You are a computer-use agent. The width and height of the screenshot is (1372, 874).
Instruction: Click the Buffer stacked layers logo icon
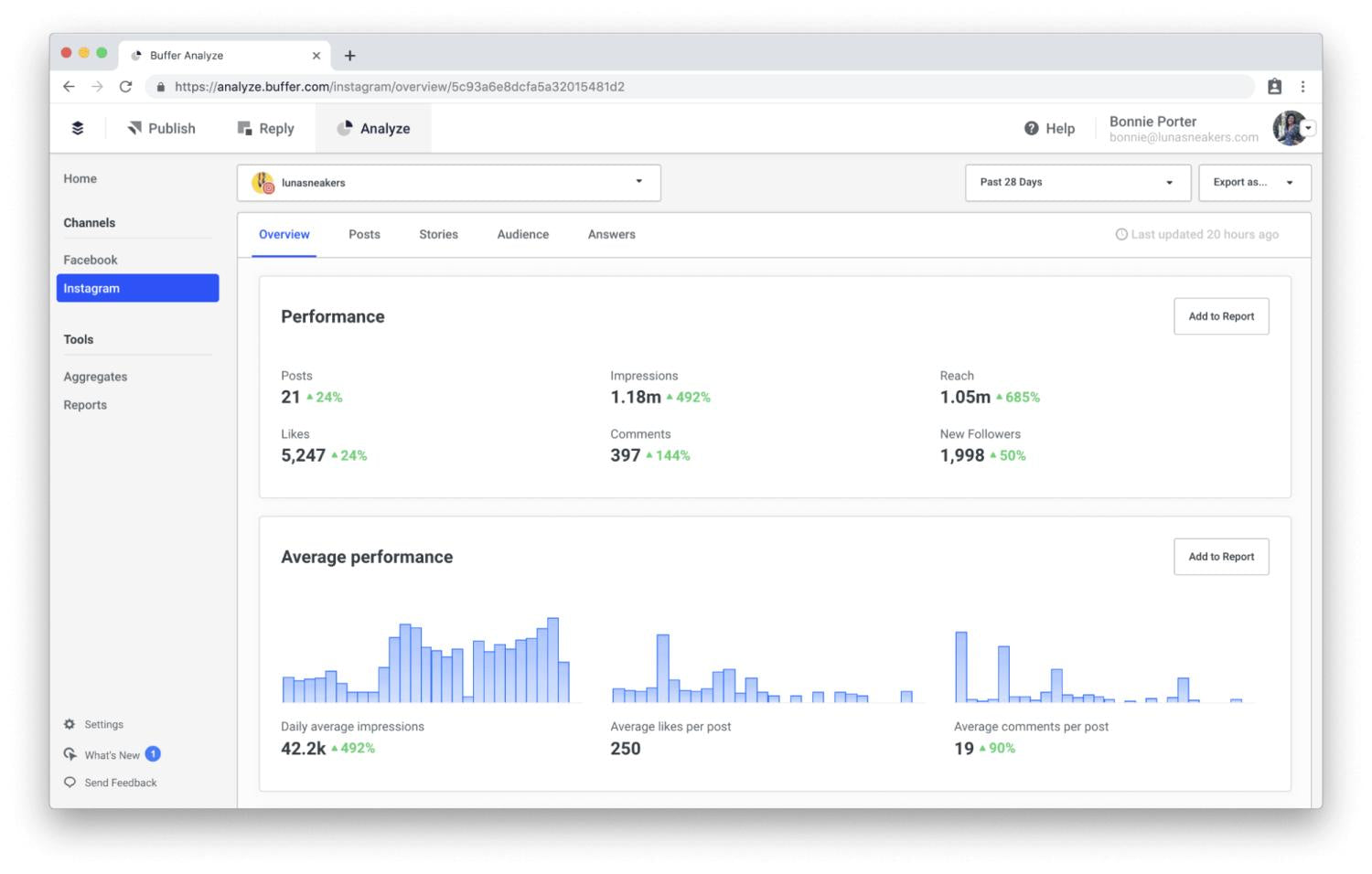(x=78, y=129)
